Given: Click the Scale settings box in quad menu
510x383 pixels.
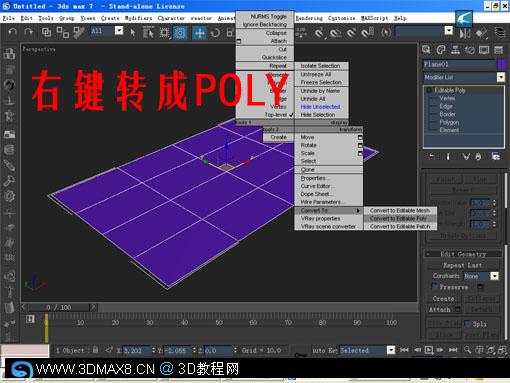Looking at the screenshot, I should point(360,153).
